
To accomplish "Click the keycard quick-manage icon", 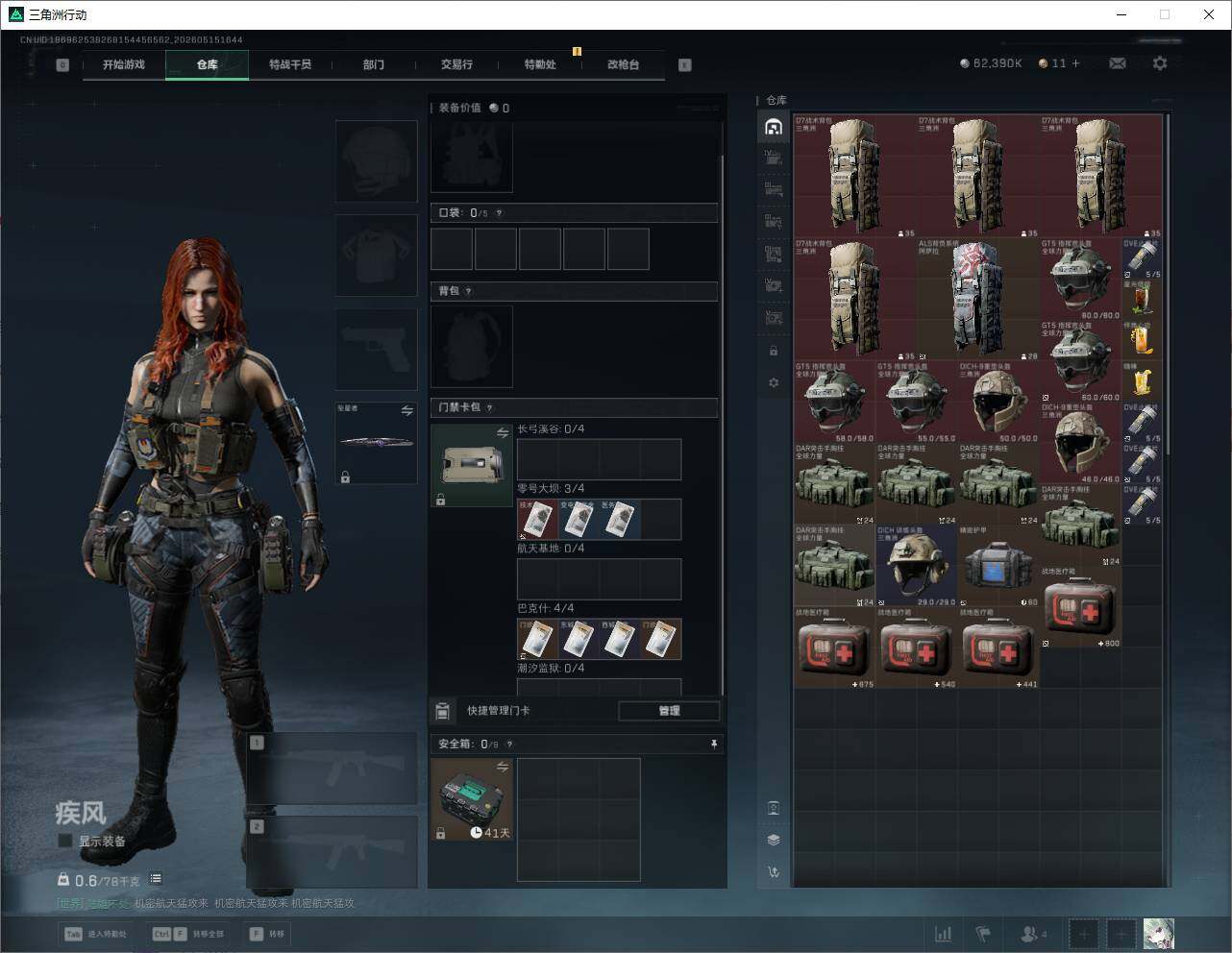I will pyautogui.click(x=442, y=711).
